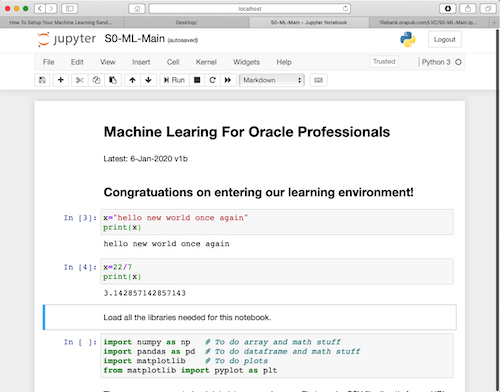Save and checkpoint the notebook
The width and height of the screenshot is (500, 392).
(42, 80)
